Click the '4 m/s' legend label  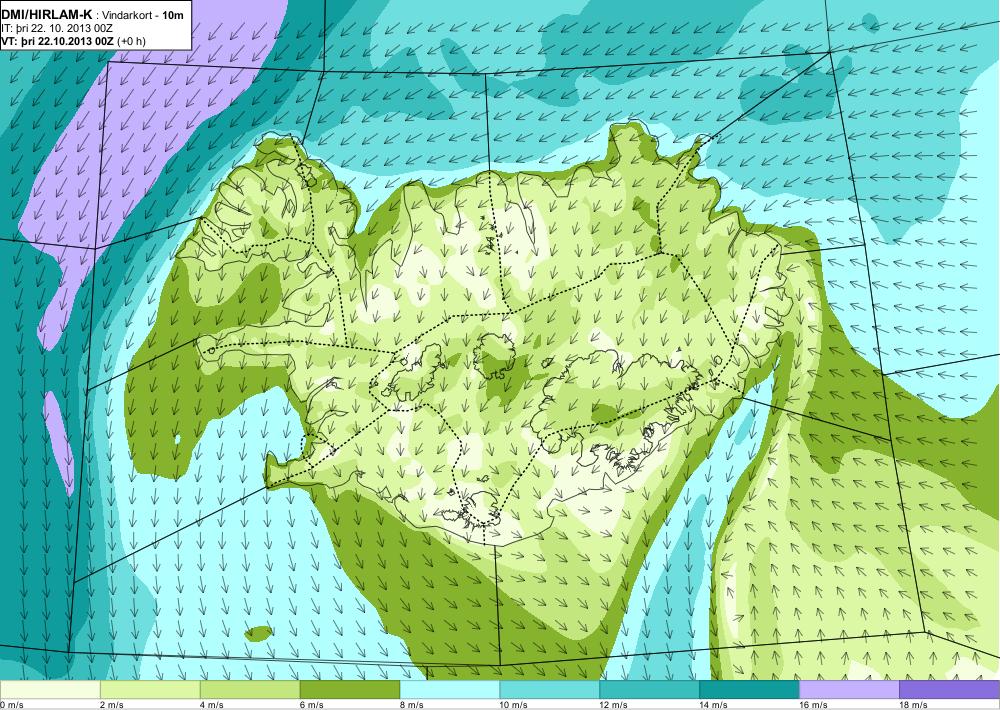click(x=212, y=705)
